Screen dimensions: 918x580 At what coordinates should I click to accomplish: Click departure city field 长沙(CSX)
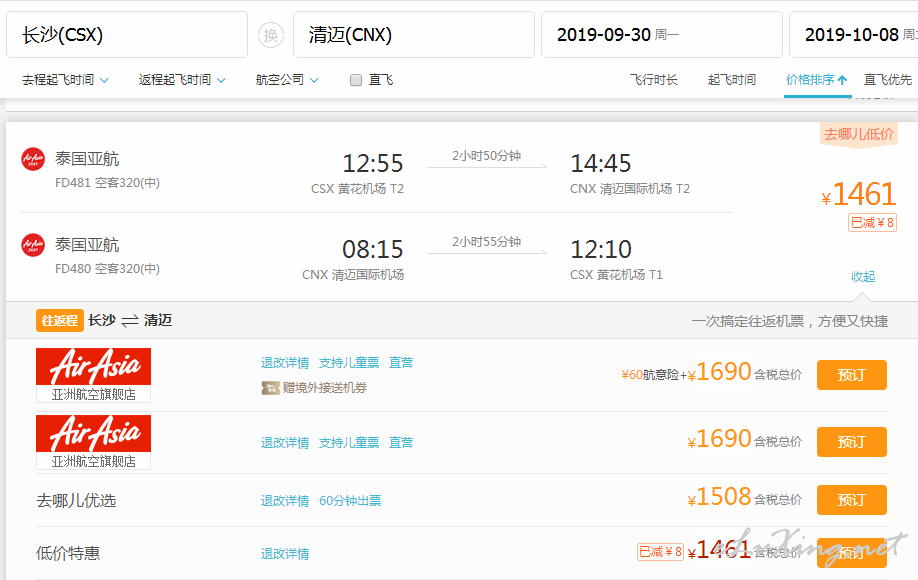point(127,35)
